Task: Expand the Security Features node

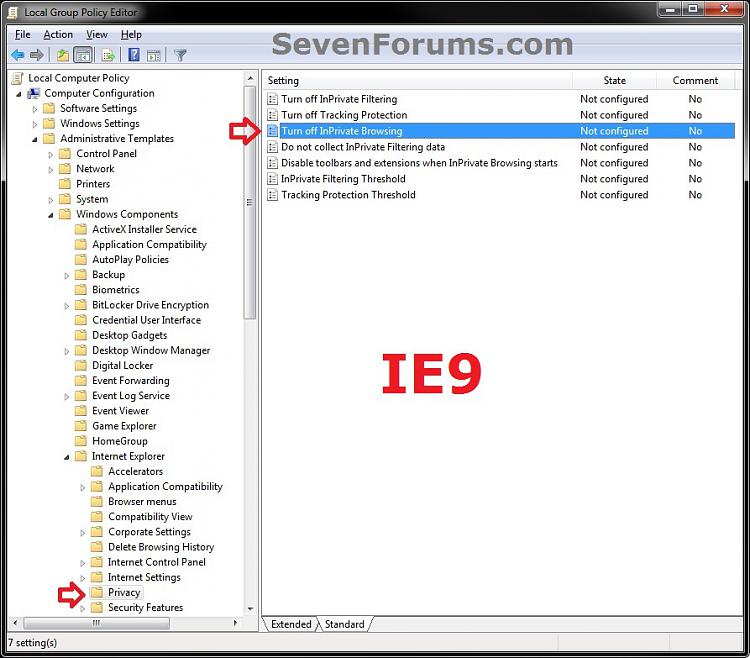Action: (x=82, y=608)
